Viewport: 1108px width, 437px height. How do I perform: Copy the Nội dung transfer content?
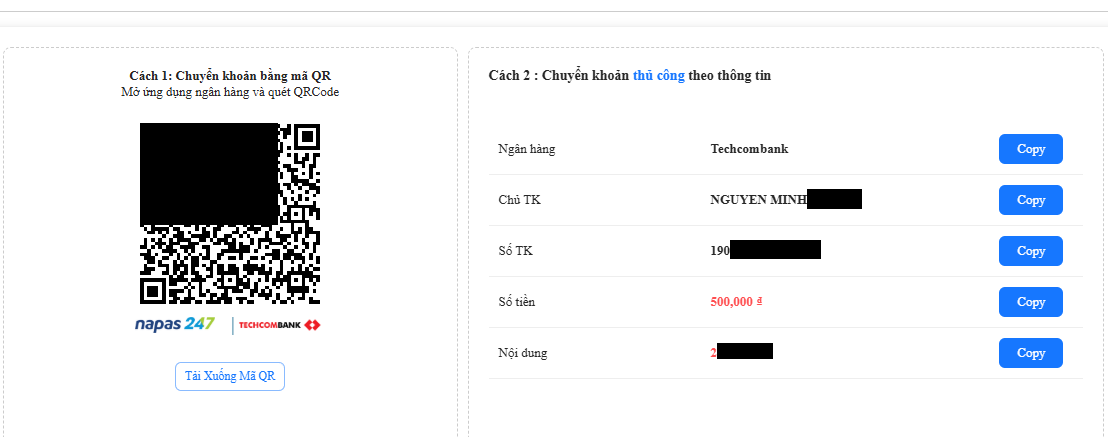coord(1030,353)
